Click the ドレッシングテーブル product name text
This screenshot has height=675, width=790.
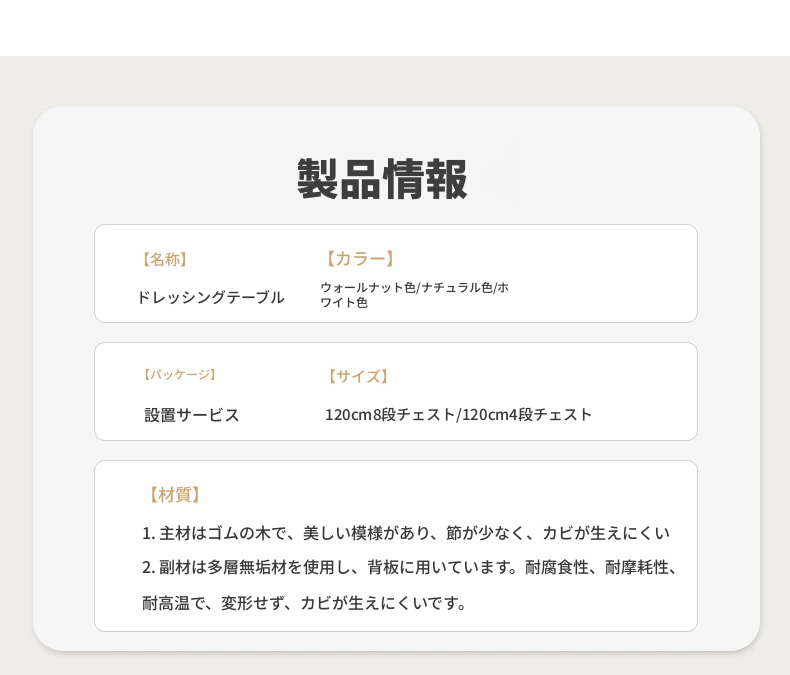click(211, 297)
